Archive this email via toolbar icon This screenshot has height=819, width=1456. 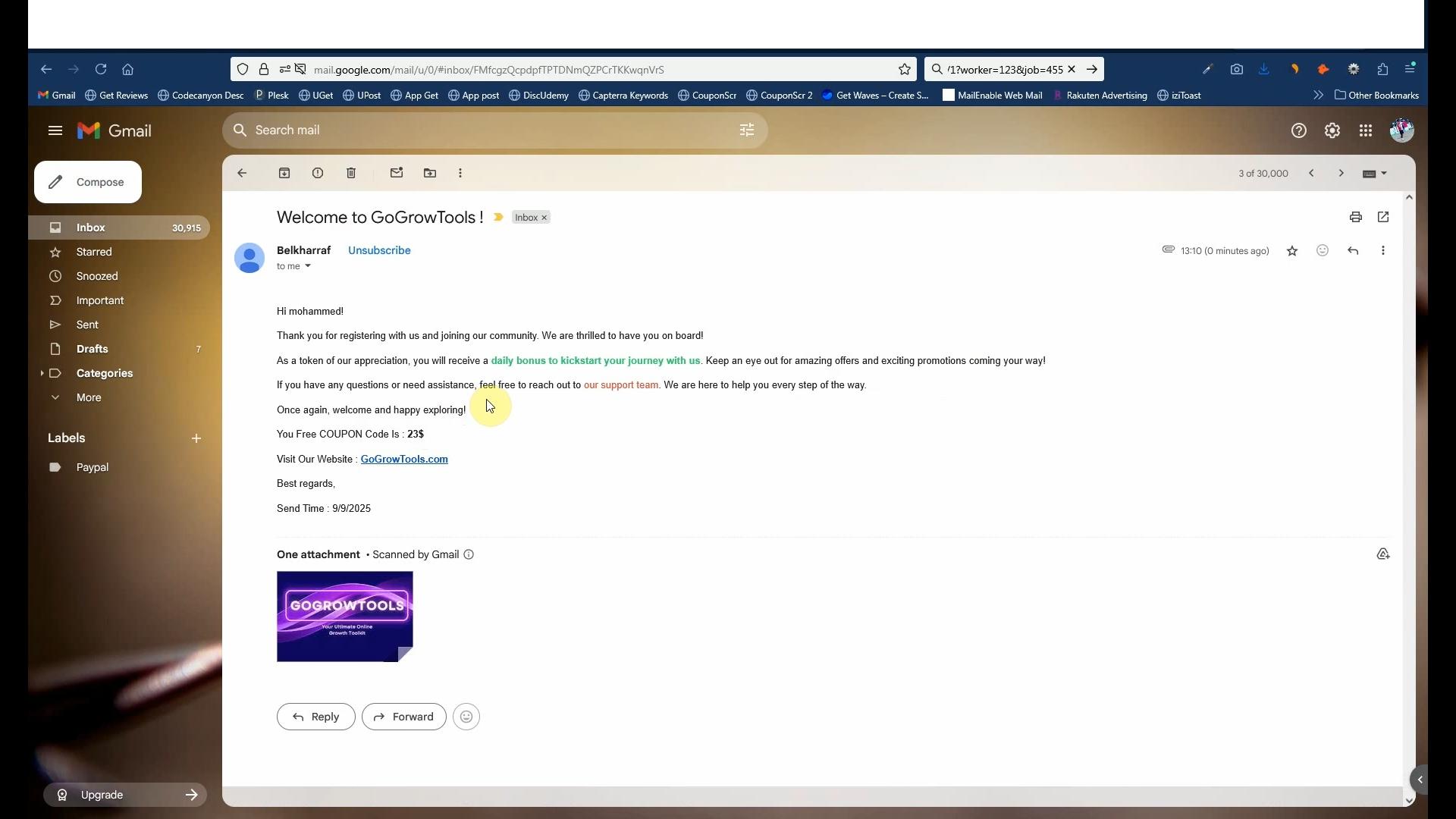click(284, 174)
